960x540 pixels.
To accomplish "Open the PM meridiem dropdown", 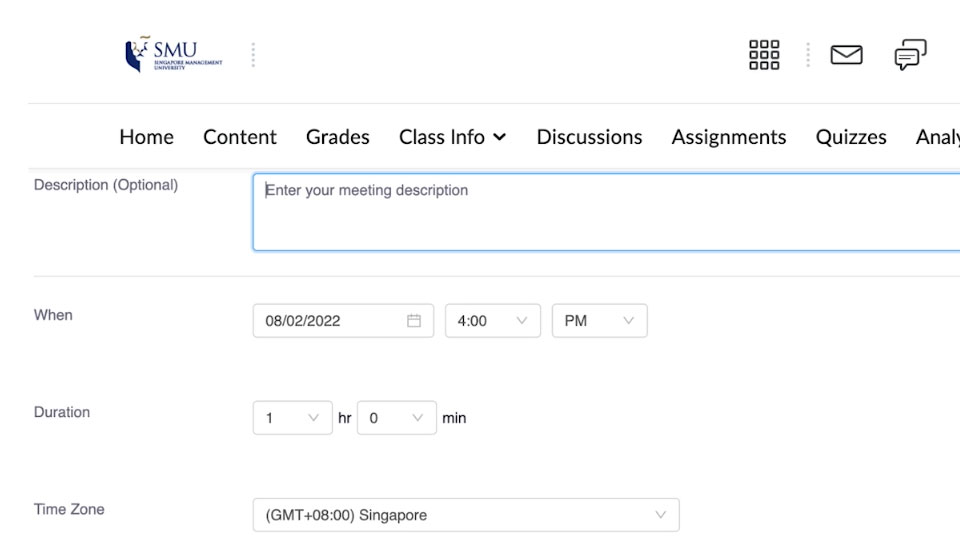I will point(599,321).
